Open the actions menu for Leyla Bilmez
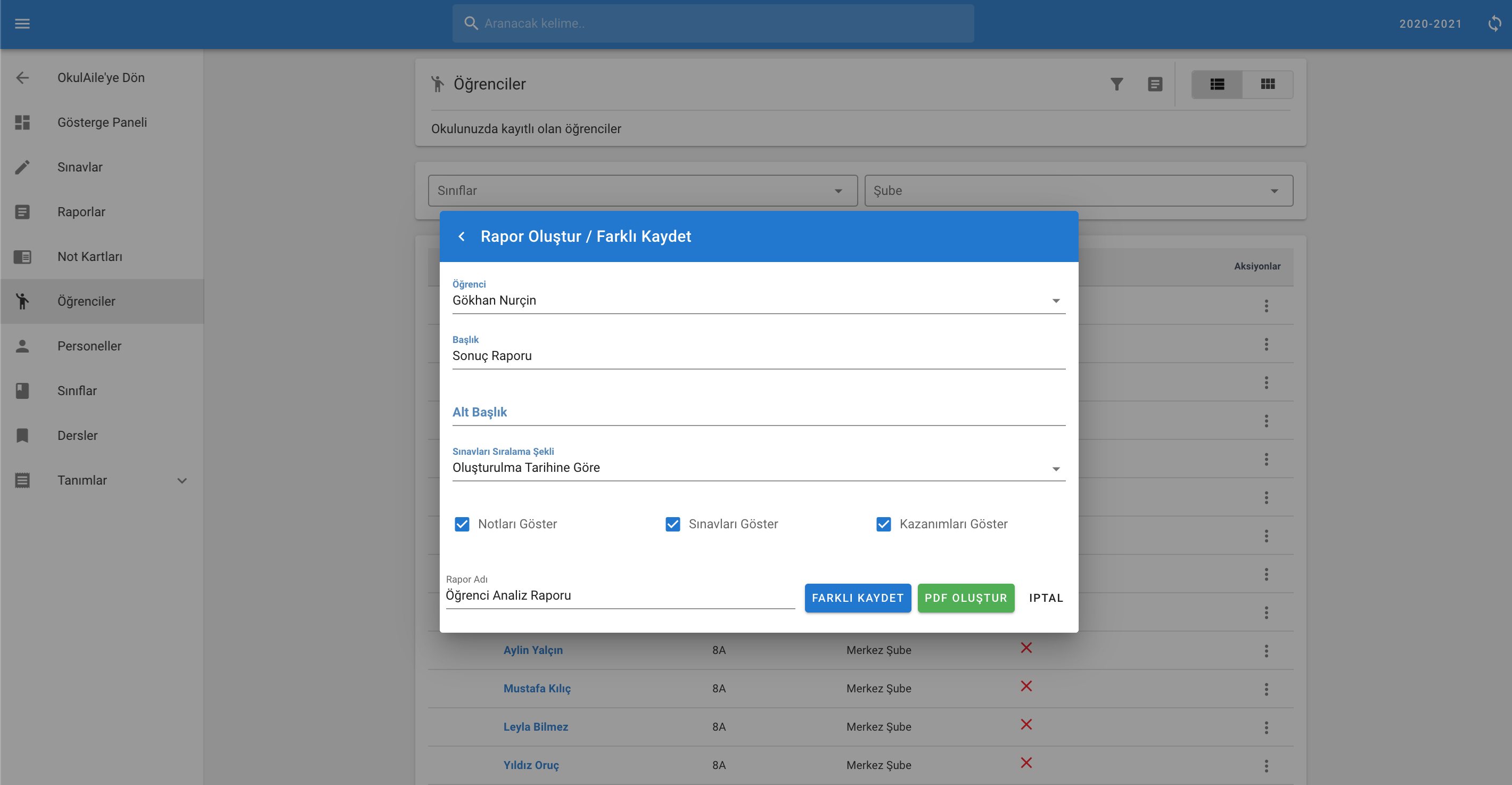 [1266, 727]
